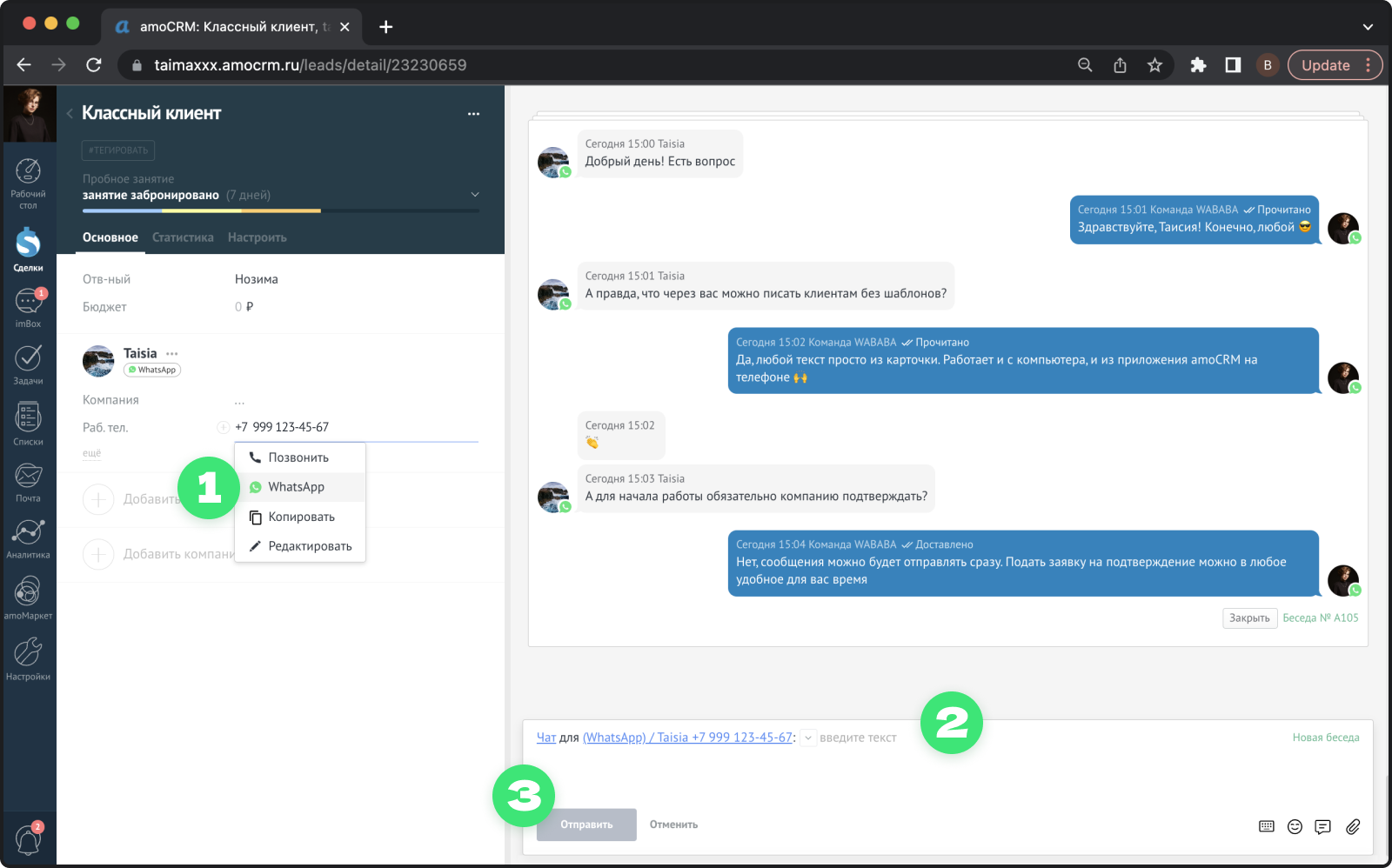Click the plus icon beside the phone number
The image size is (1392, 868).
(x=224, y=427)
